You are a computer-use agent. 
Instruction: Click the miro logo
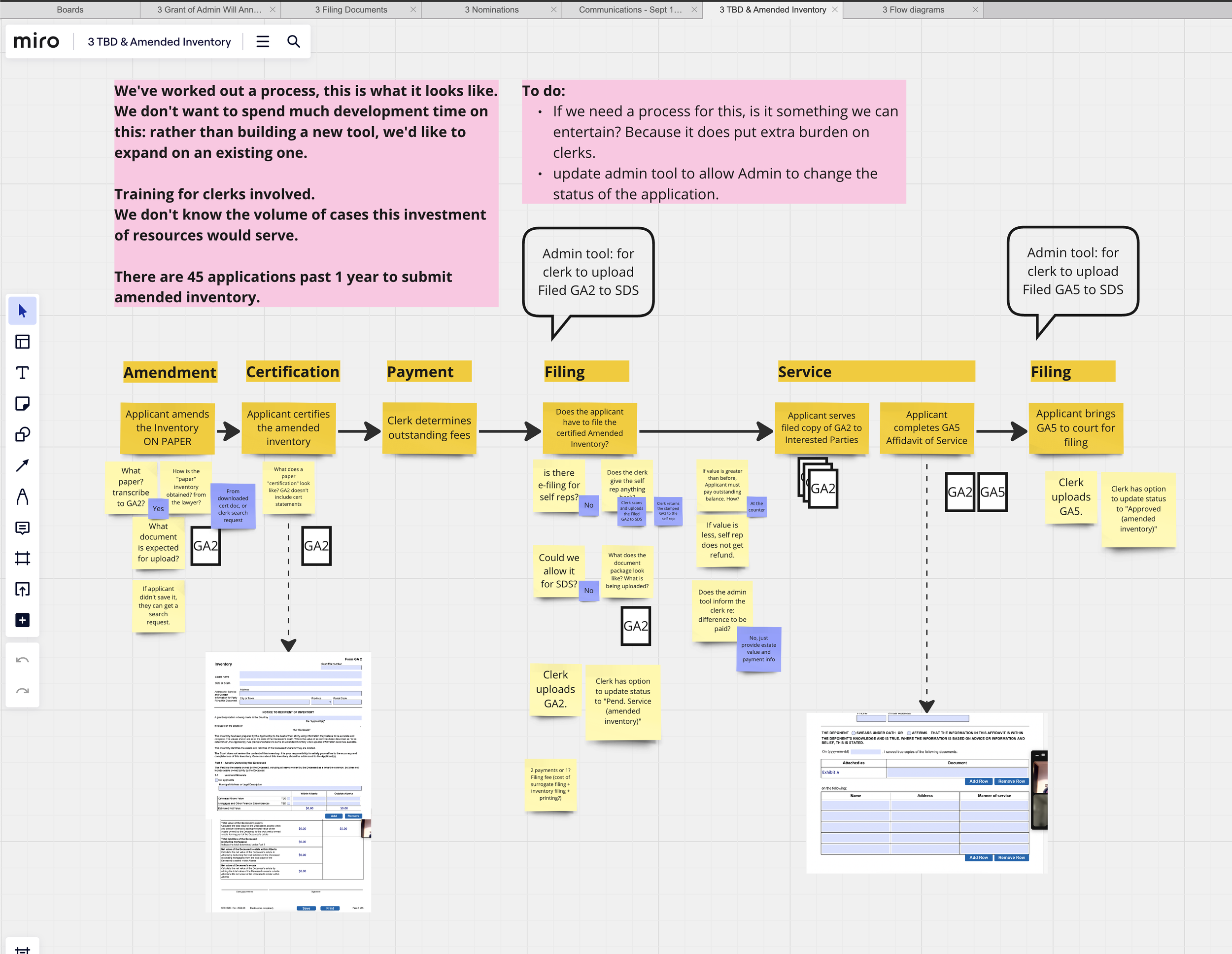[x=36, y=42]
